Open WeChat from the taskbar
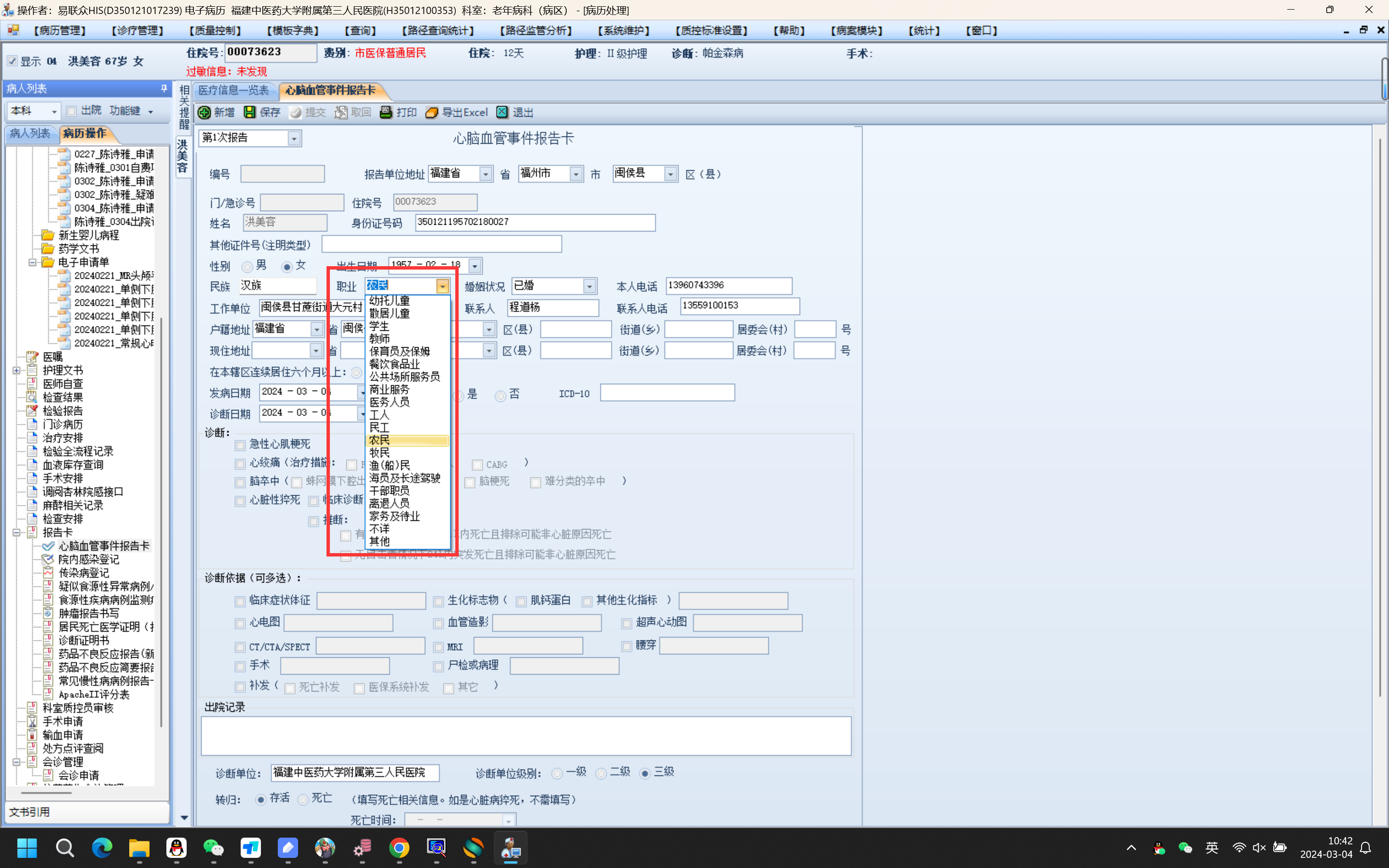Viewport: 1389px width, 868px height. pyautogui.click(x=213, y=848)
